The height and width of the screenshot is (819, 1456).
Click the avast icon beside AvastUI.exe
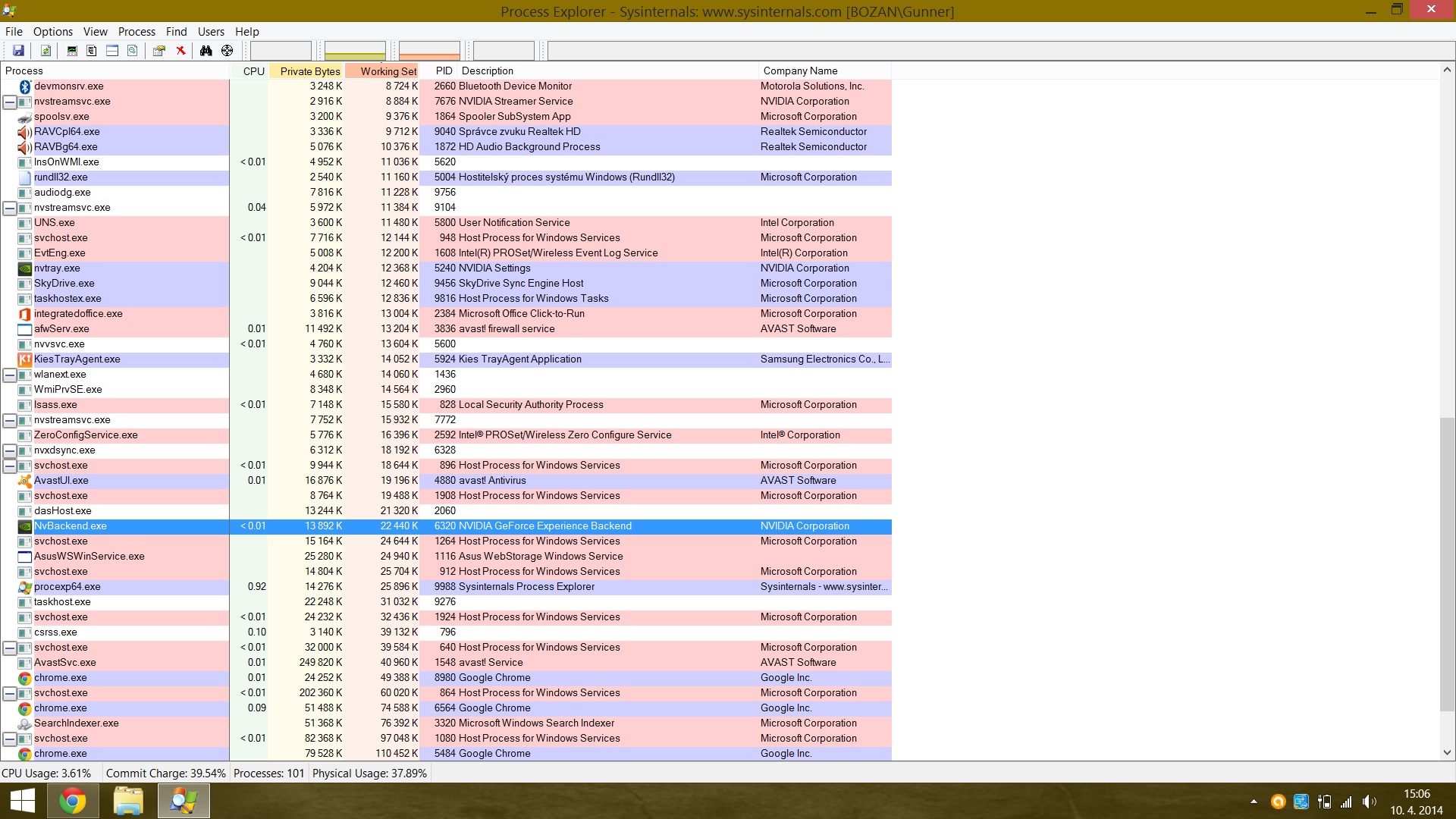click(25, 481)
